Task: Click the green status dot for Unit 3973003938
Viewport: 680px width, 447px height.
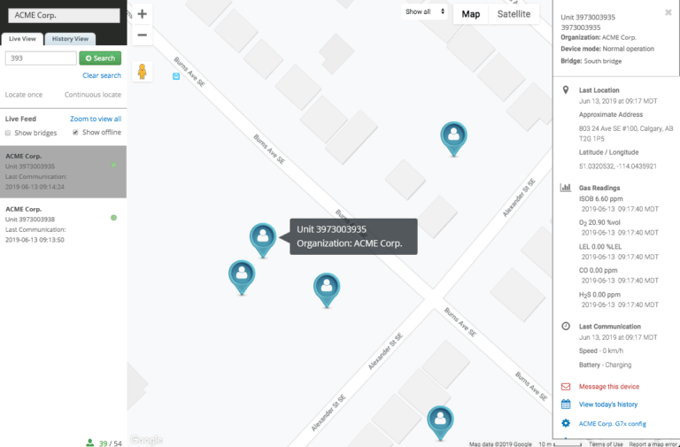Action: [x=114, y=218]
